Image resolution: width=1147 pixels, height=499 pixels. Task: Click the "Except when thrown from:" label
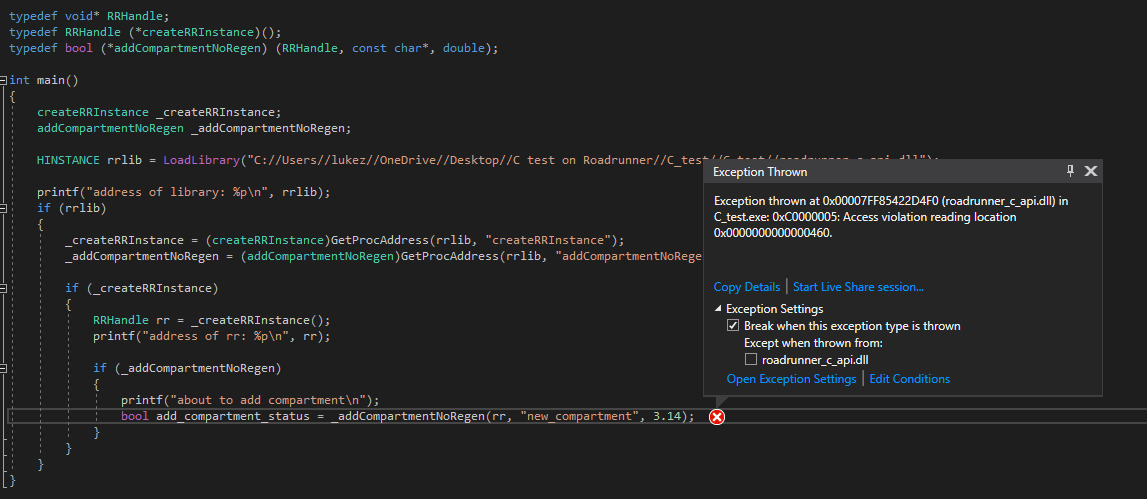[813, 342]
